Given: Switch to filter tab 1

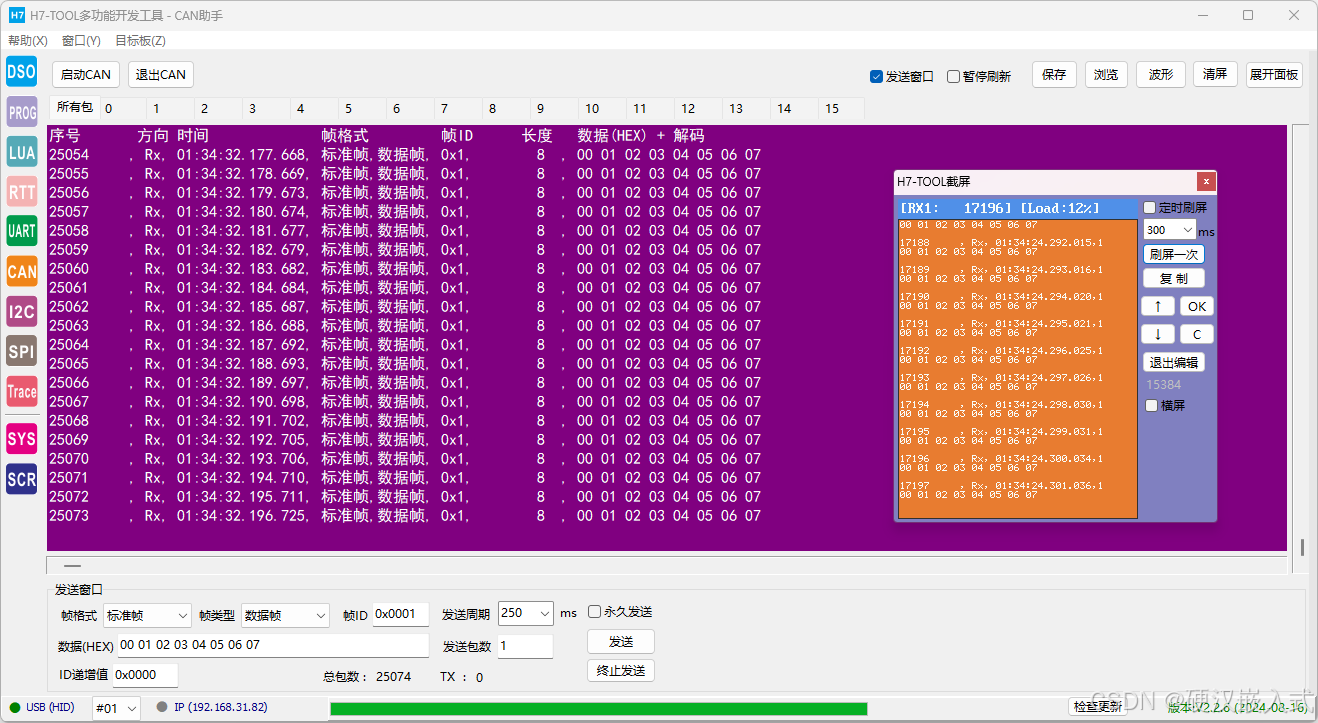Looking at the screenshot, I should tap(170, 108).
